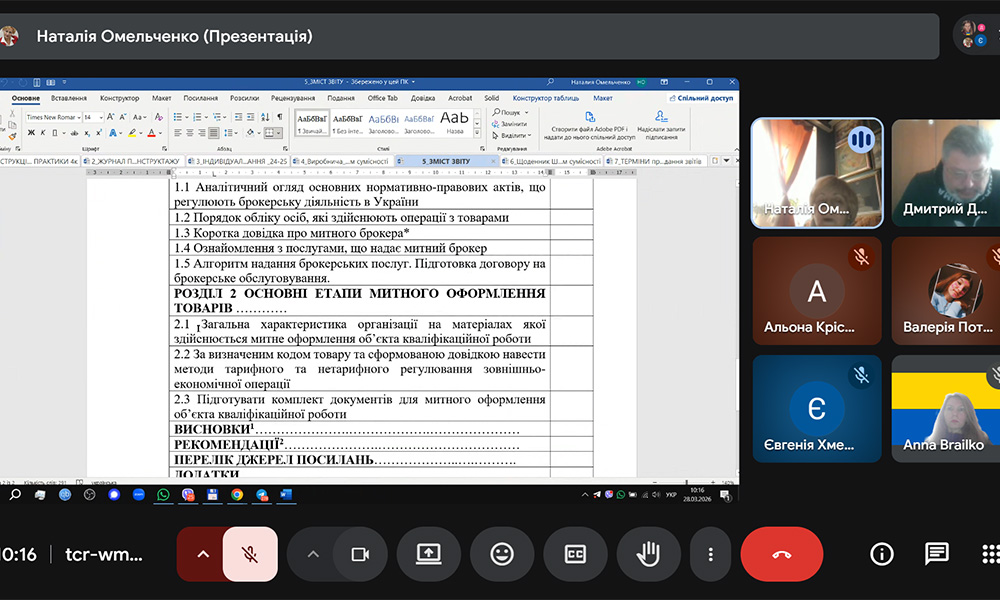Unmute the microphone in the call

click(x=250, y=554)
